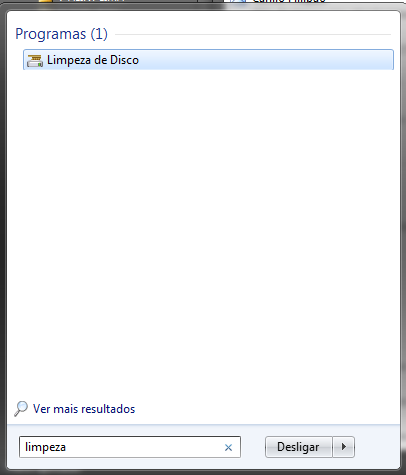
Task: Click the word limpeza in the search box
Action: (45, 447)
